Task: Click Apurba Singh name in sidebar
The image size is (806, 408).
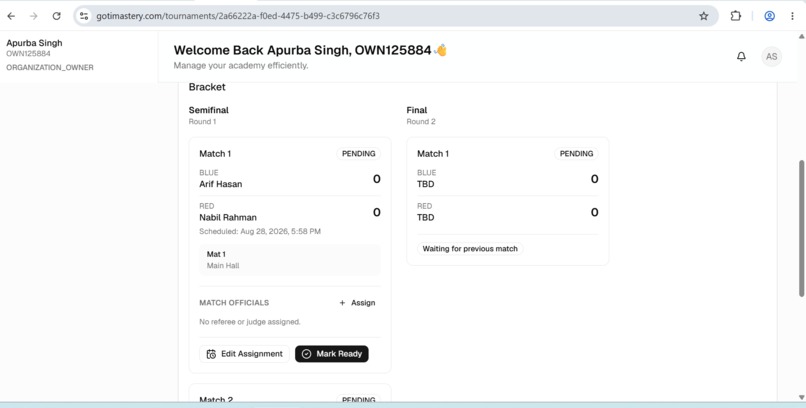Action: (x=34, y=43)
